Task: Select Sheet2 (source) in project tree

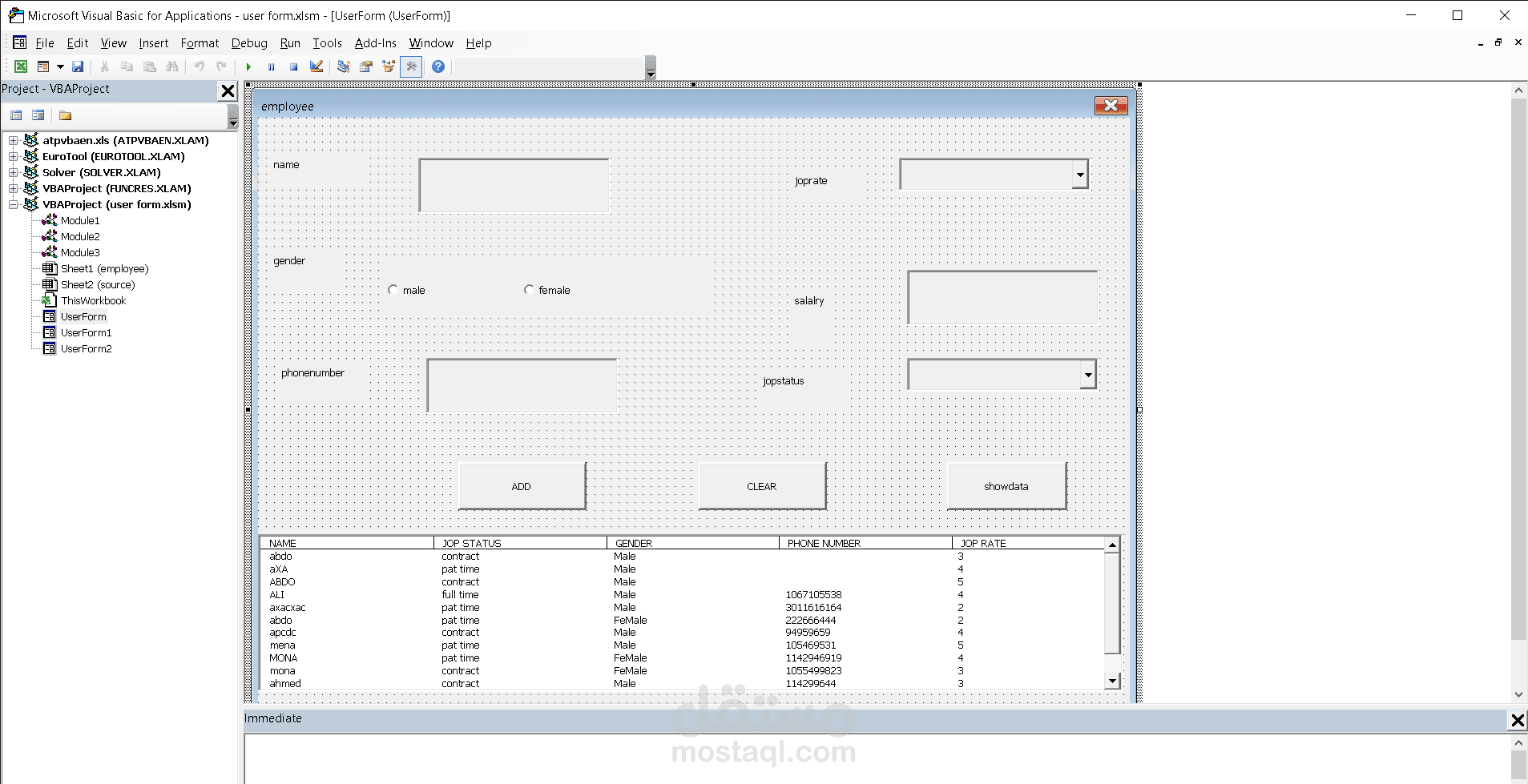Action: pos(98,284)
